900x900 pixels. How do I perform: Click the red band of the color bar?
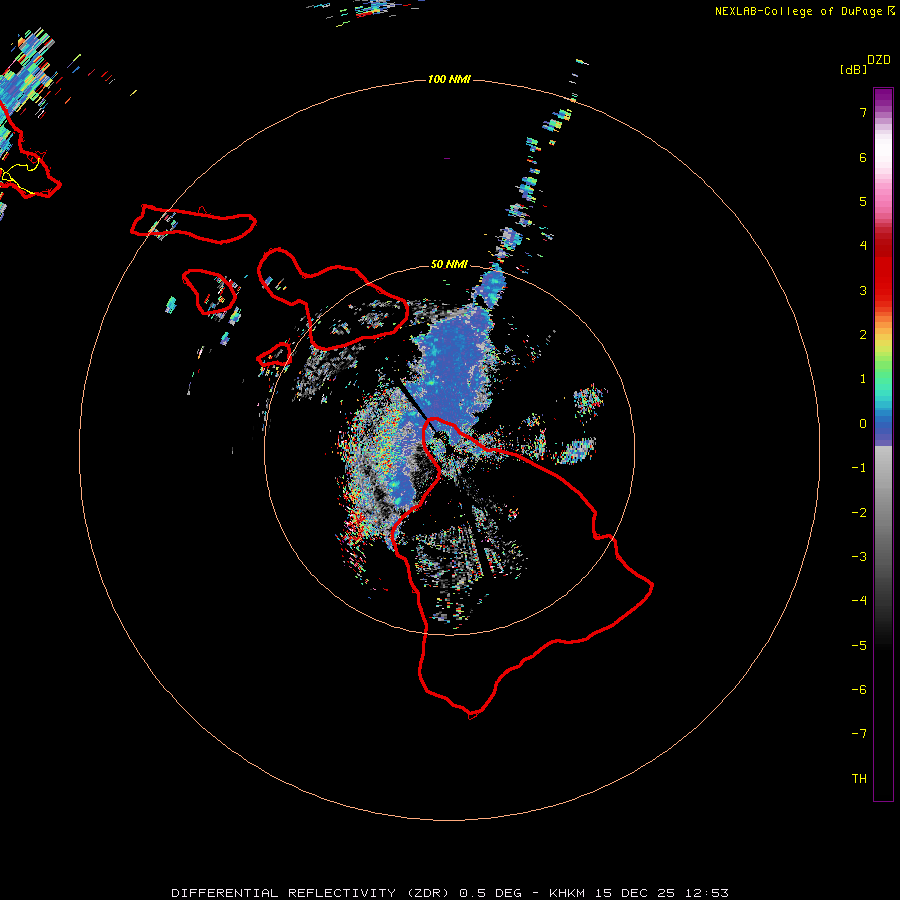coord(883,268)
